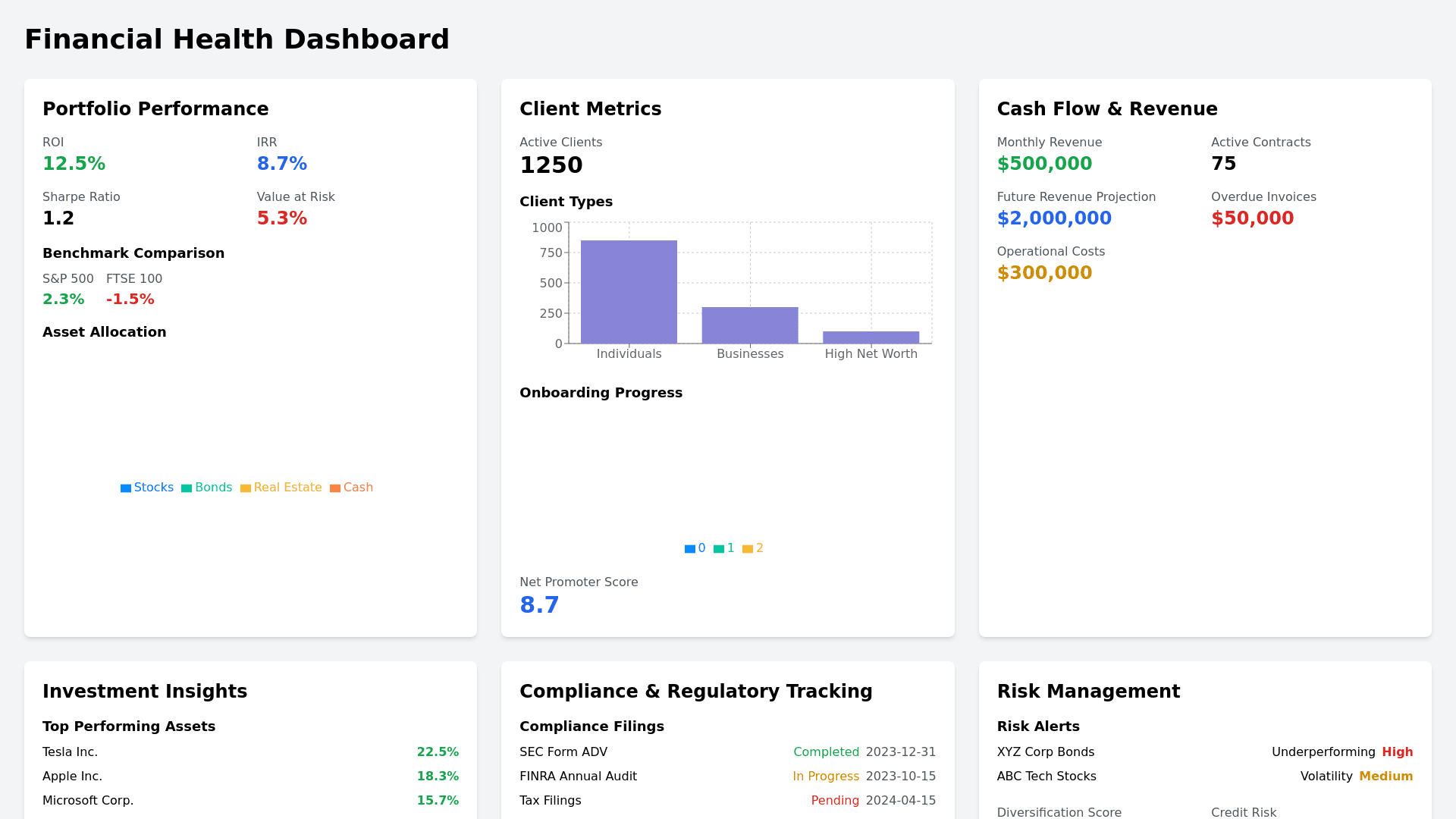Click the Monthly Revenue $500,000 value
Screen dimensions: 1456x819
coord(1044,164)
